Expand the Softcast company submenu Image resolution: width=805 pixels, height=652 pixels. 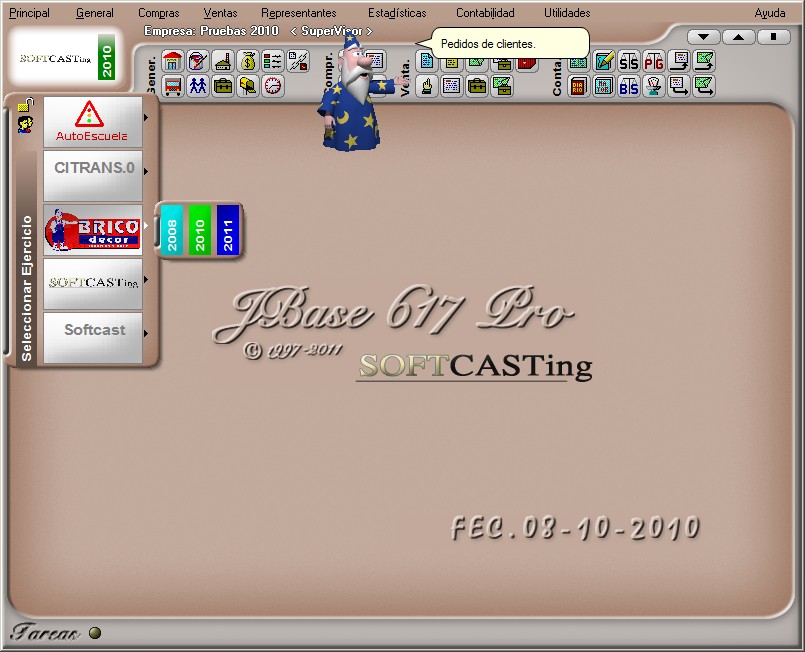pyautogui.click(x=147, y=334)
